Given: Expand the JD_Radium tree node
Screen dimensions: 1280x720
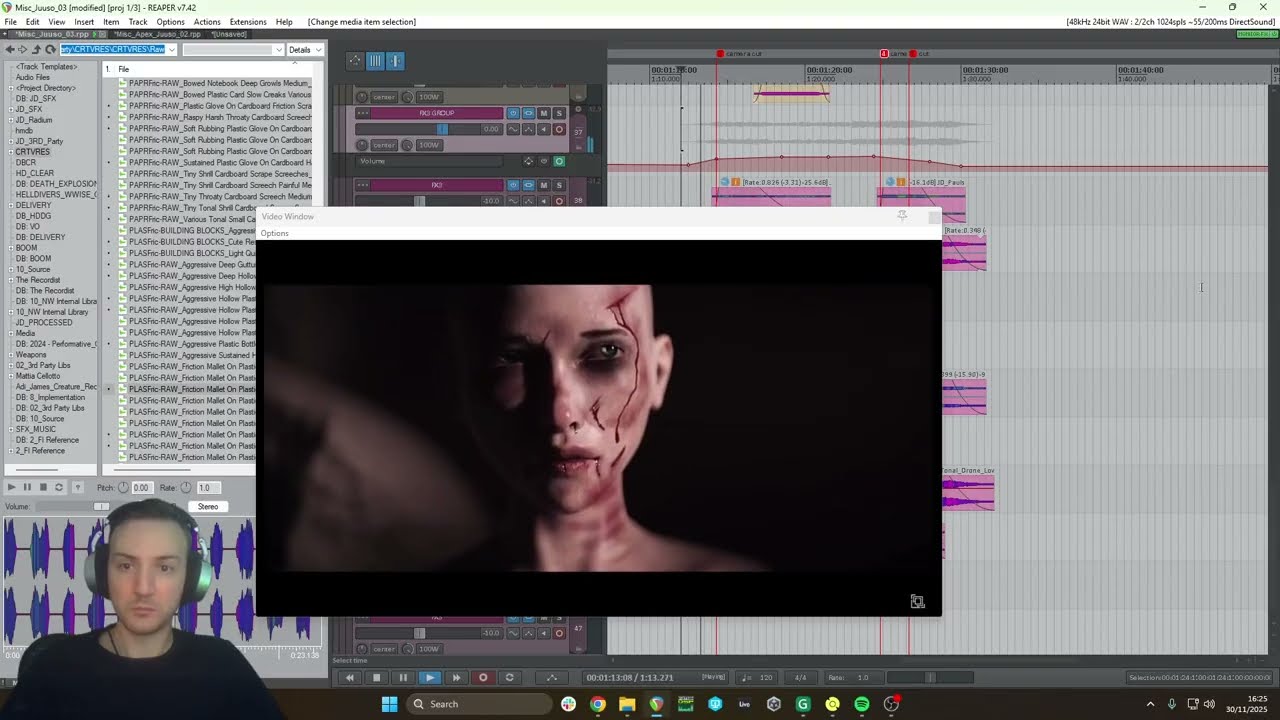Looking at the screenshot, I should point(11,120).
